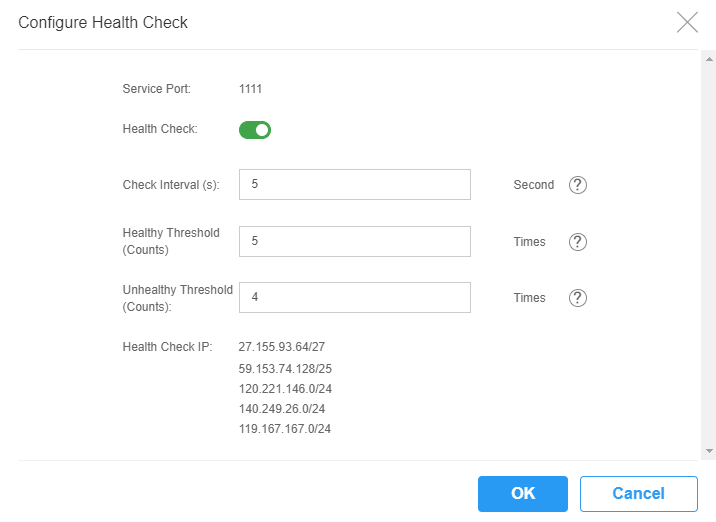
Task: Click the Cancel button
Action: (x=639, y=494)
